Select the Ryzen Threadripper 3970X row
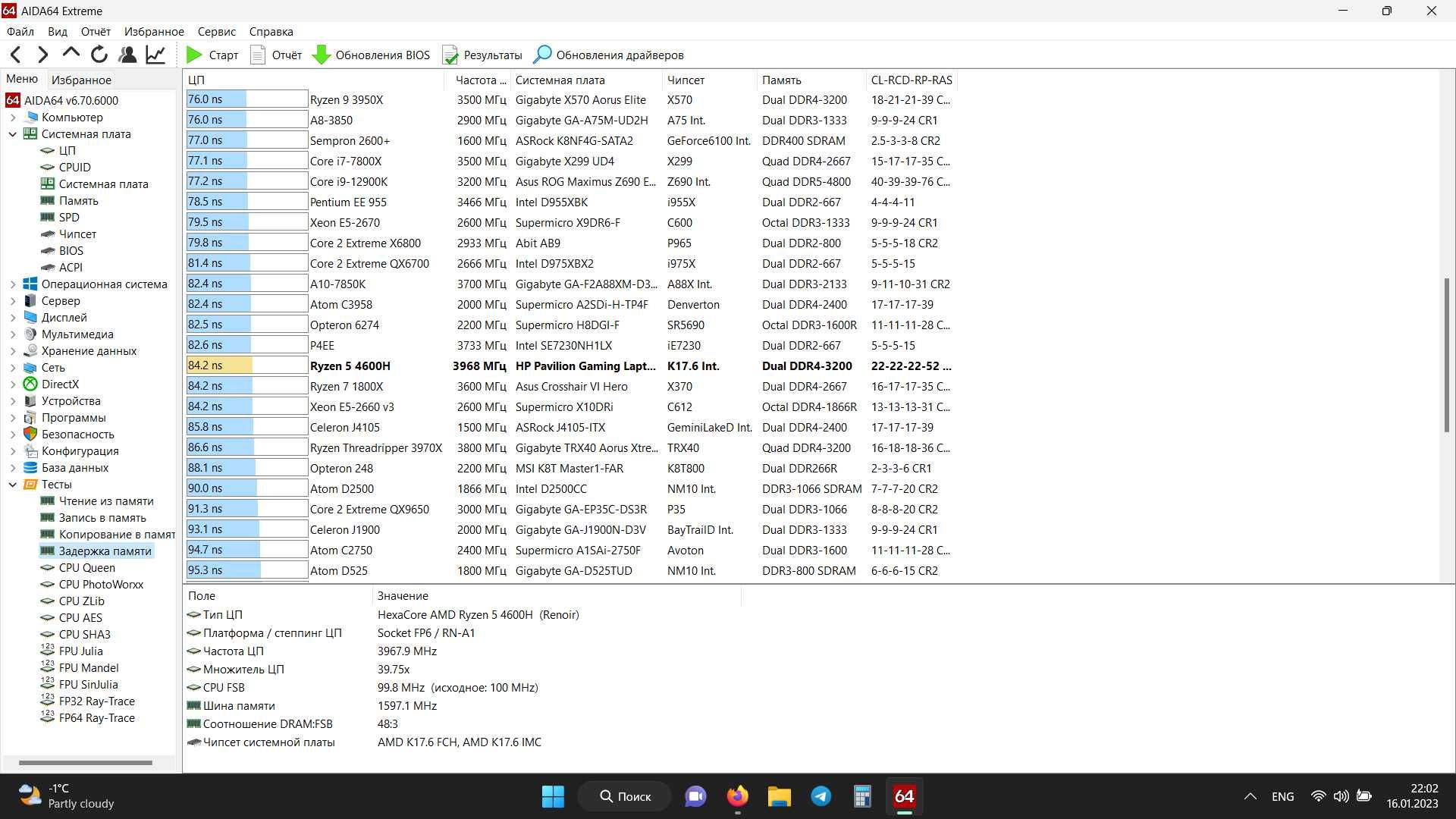 [x=570, y=447]
